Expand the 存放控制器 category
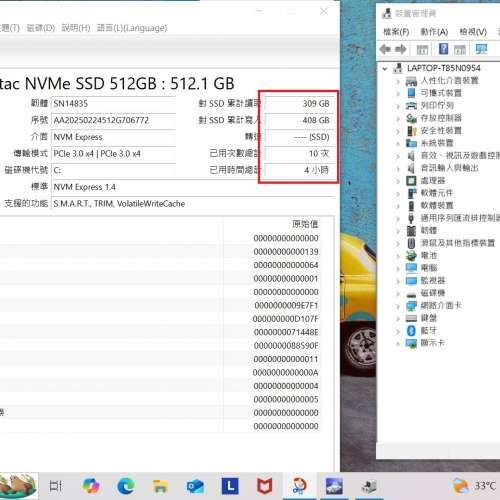Viewport: 500px width, 500px height. [398, 118]
